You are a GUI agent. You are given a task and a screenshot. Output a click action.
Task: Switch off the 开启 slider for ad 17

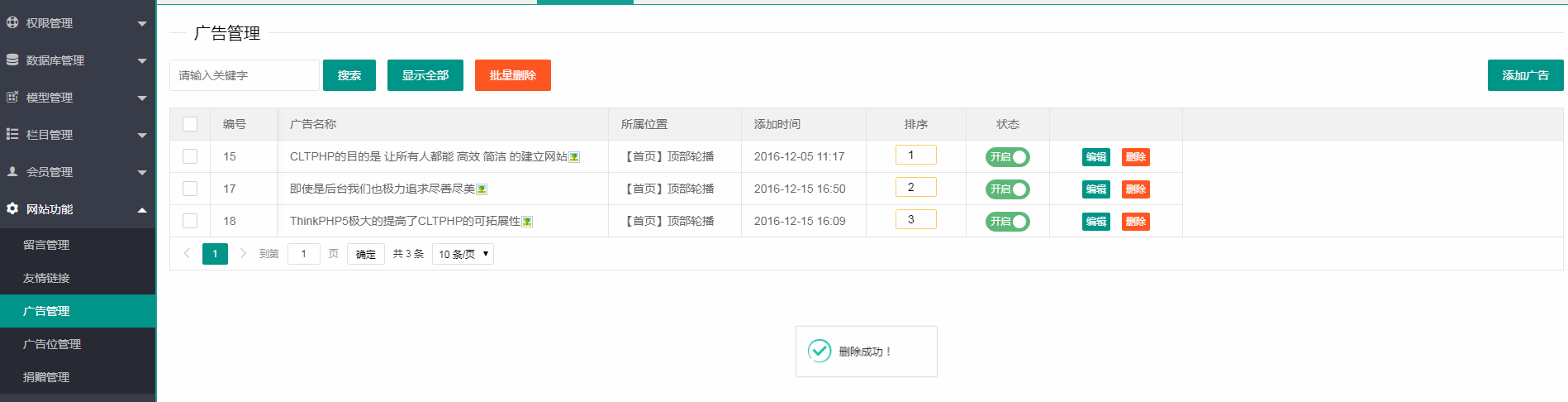(x=1007, y=189)
